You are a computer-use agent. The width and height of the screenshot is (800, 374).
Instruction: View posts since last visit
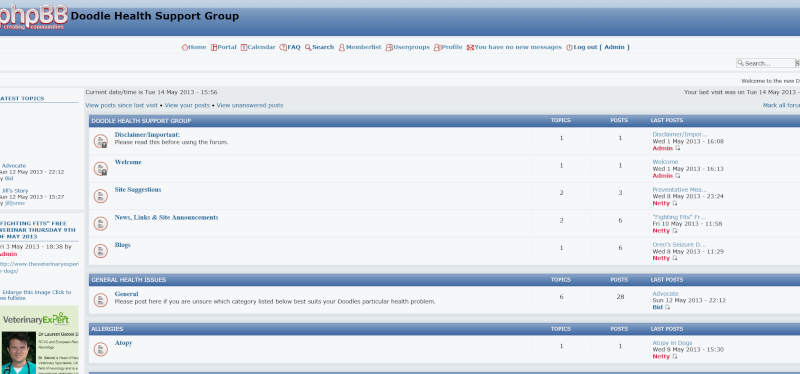pyautogui.click(x=121, y=105)
